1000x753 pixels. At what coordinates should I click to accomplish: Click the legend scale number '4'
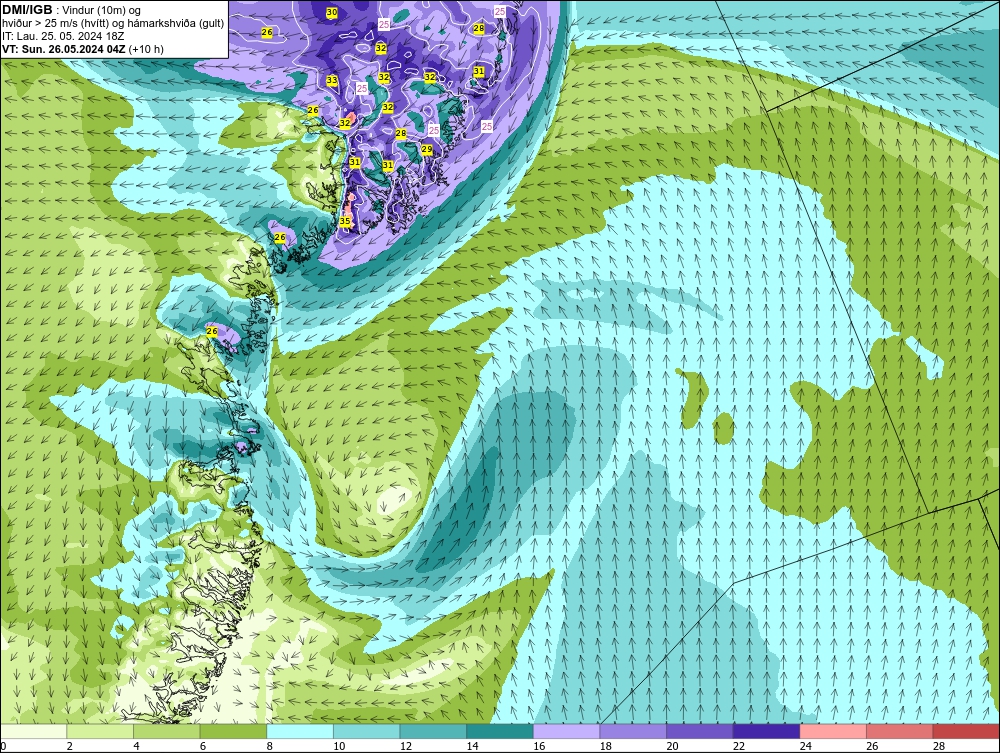(x=136, y=746)
